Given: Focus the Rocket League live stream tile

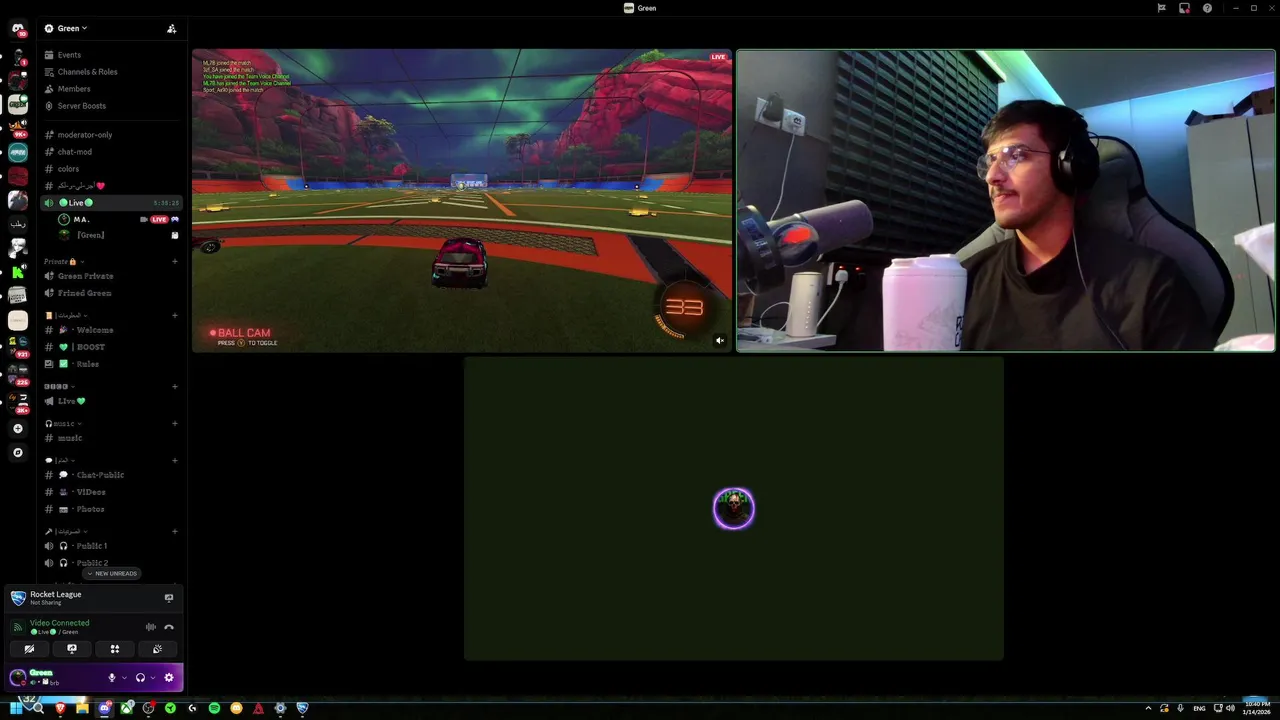Looking at the screenshot, I should tap(462, 201).
